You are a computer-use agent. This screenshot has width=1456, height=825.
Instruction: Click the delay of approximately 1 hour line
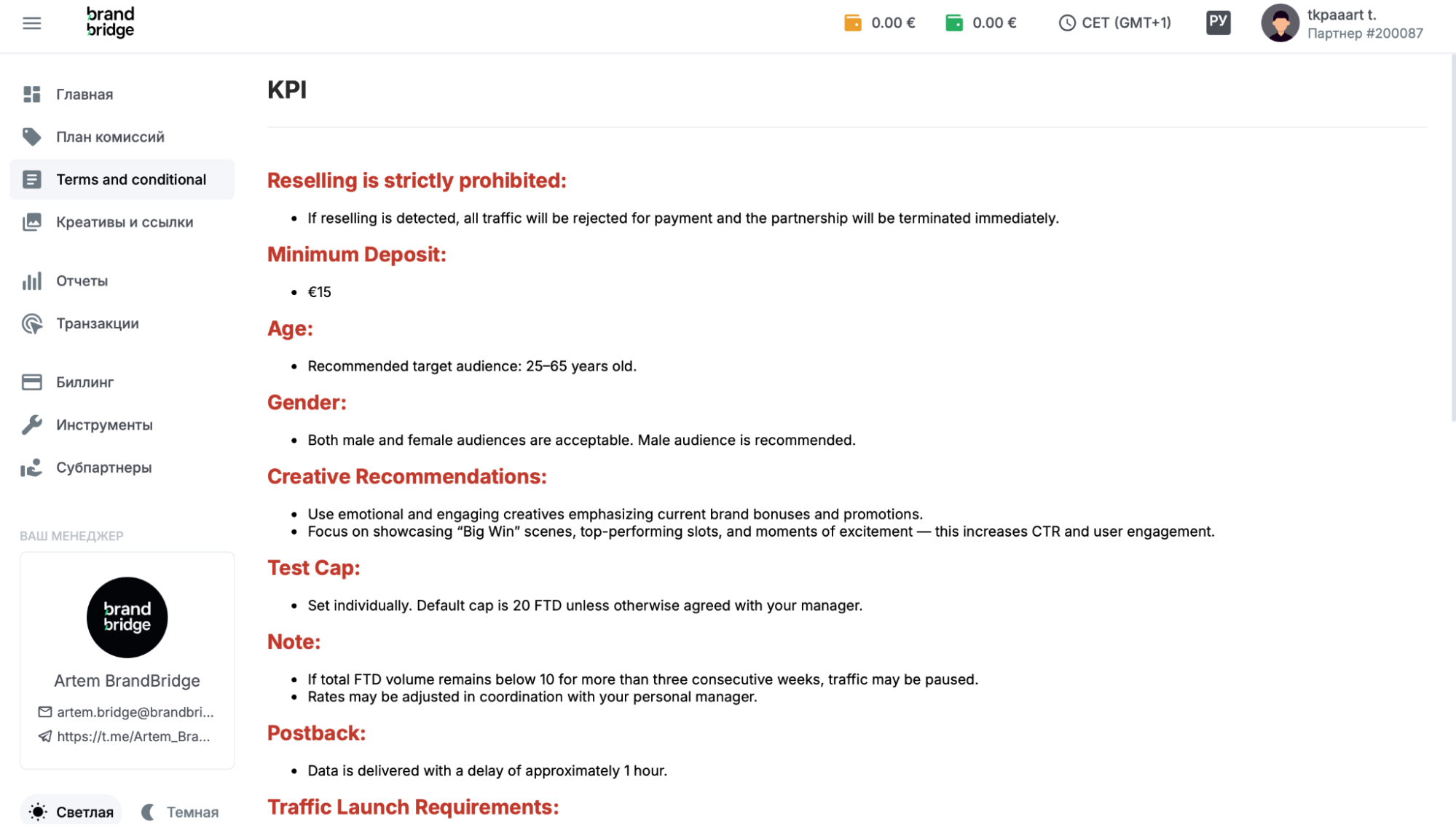(x=487, y=771)
